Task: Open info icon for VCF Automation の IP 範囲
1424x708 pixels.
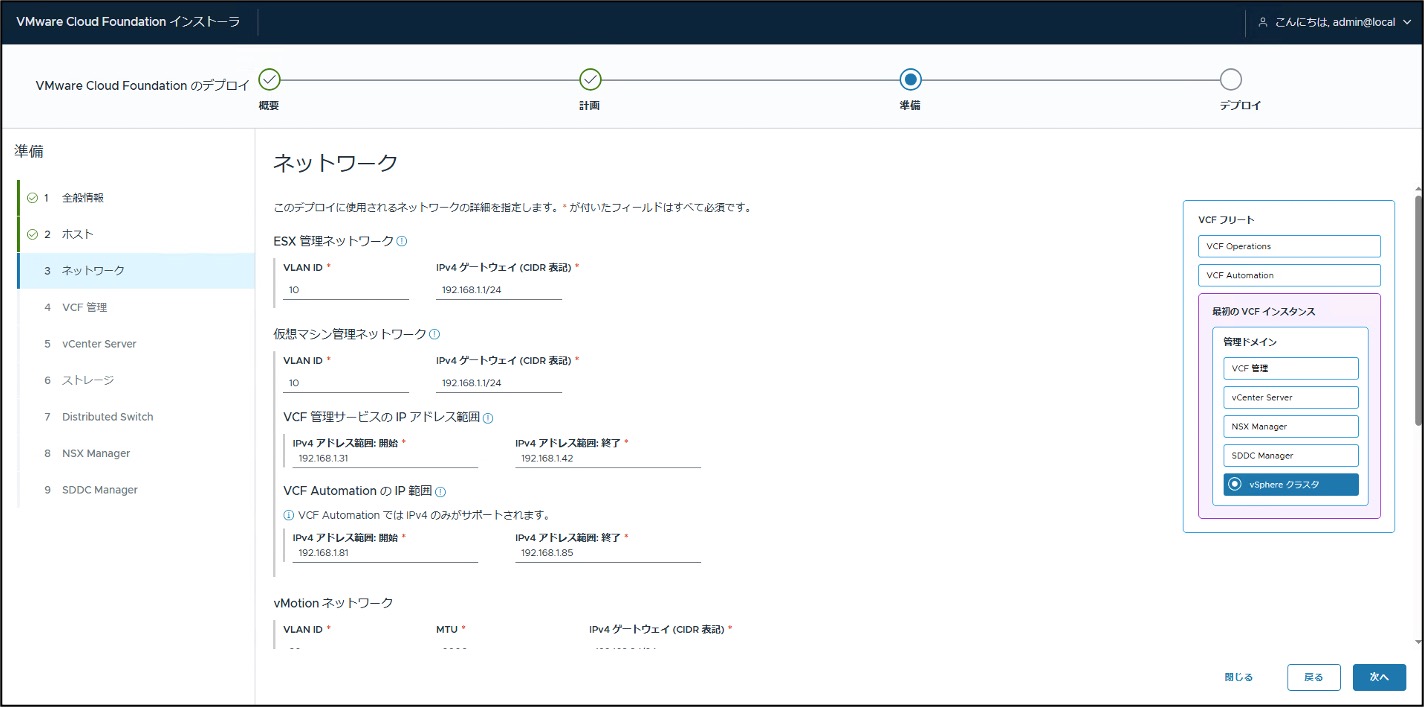Action: pyautogui.click(x=440, y=491)
